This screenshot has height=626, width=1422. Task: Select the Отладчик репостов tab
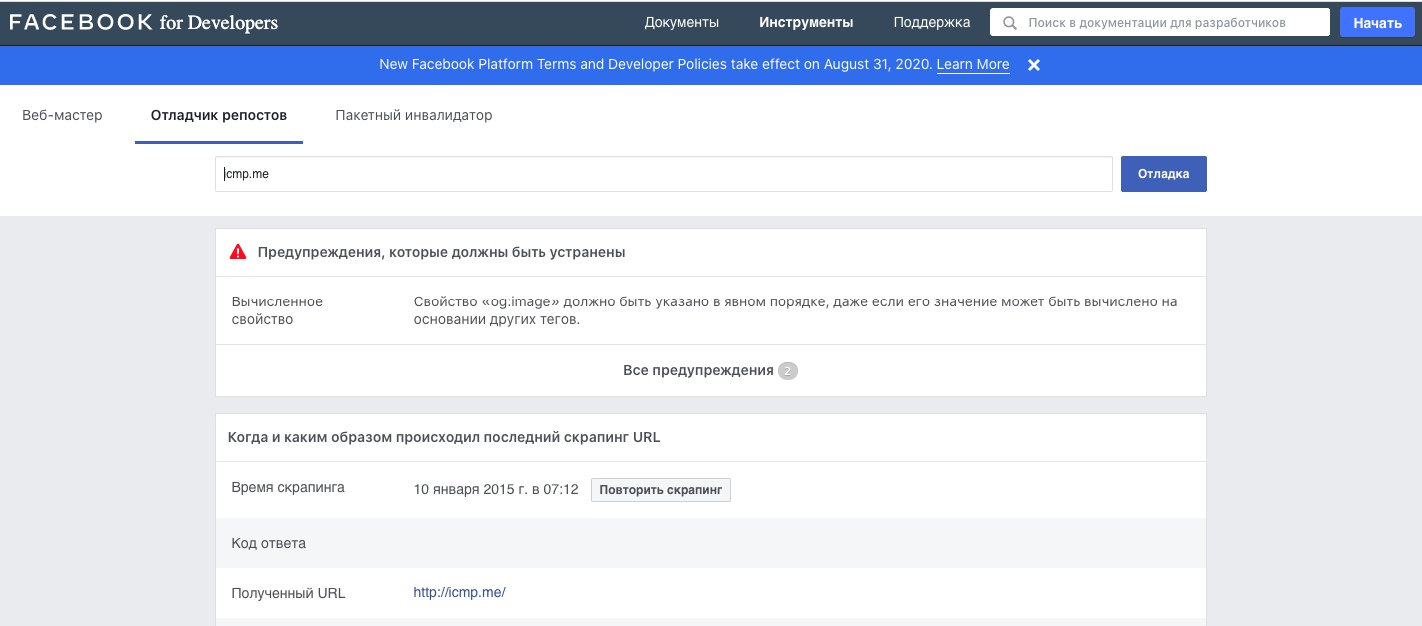click(x=219, y=115)
